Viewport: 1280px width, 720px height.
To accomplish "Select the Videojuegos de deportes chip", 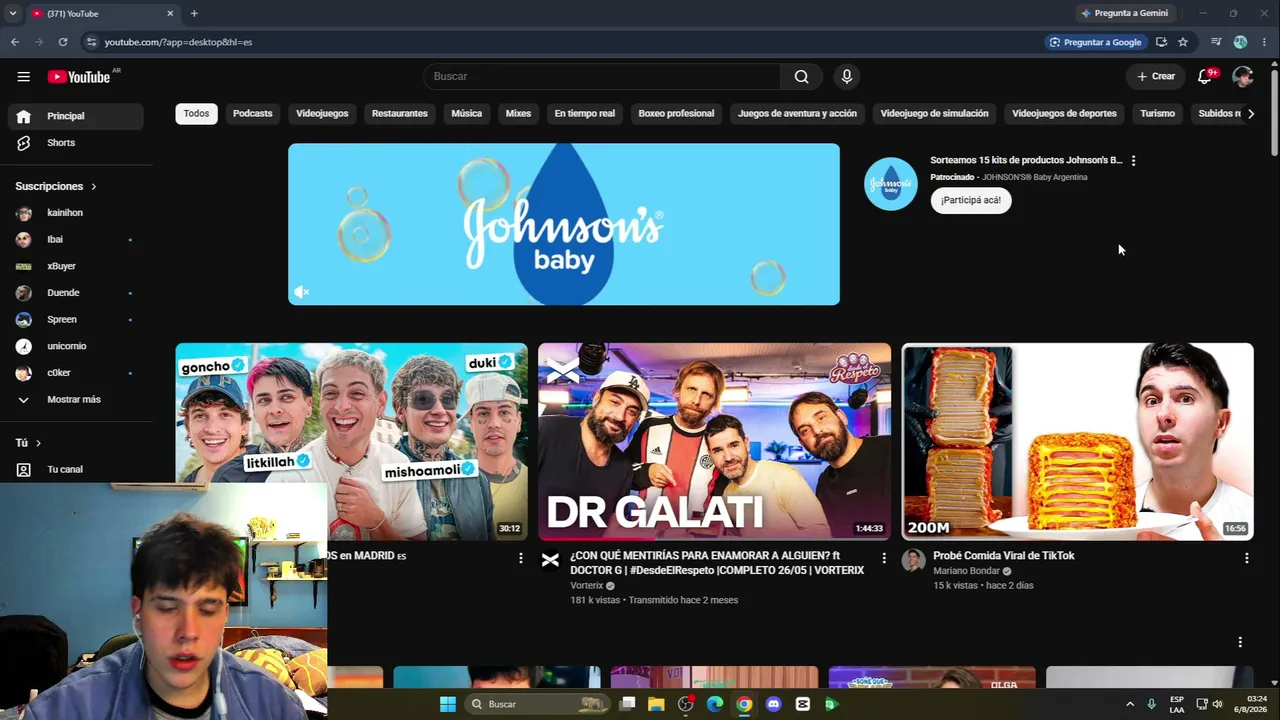I will [1064, 113].
